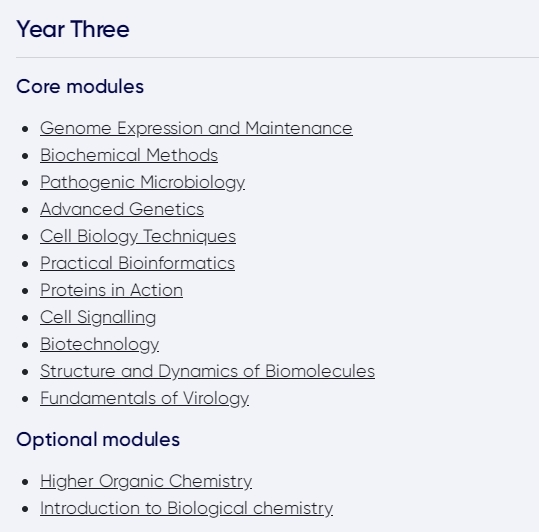Open Structure and Dynamics of Biomolecules
539x532 pixels.
(207, 371)
